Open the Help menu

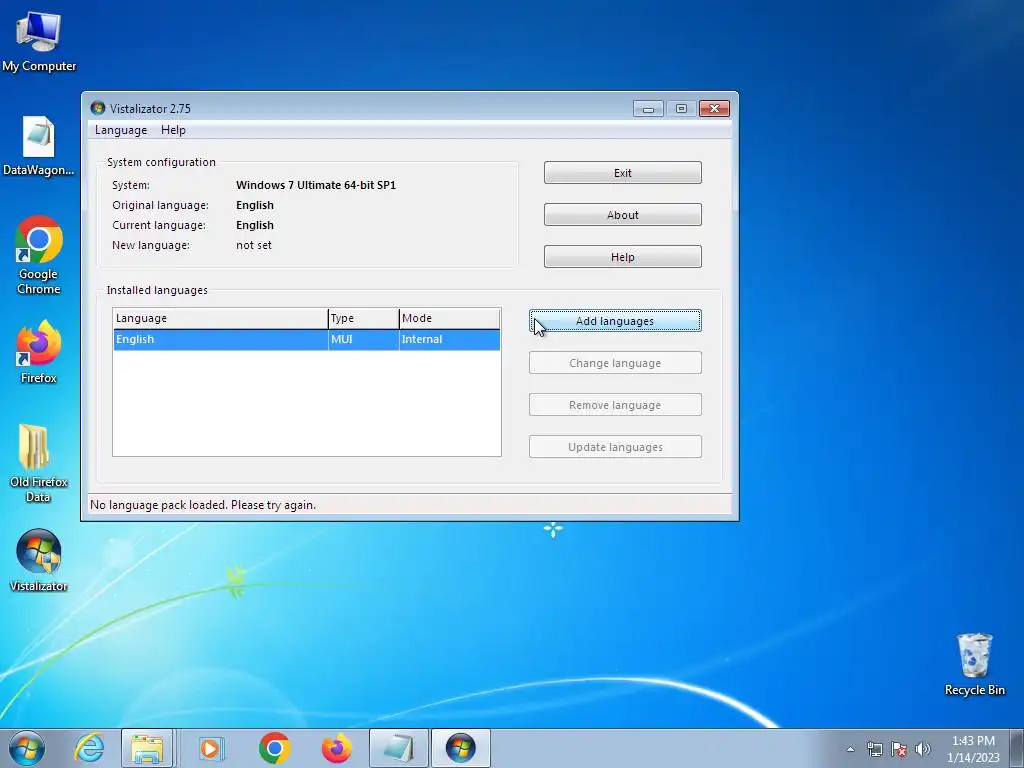coord(173,130)
